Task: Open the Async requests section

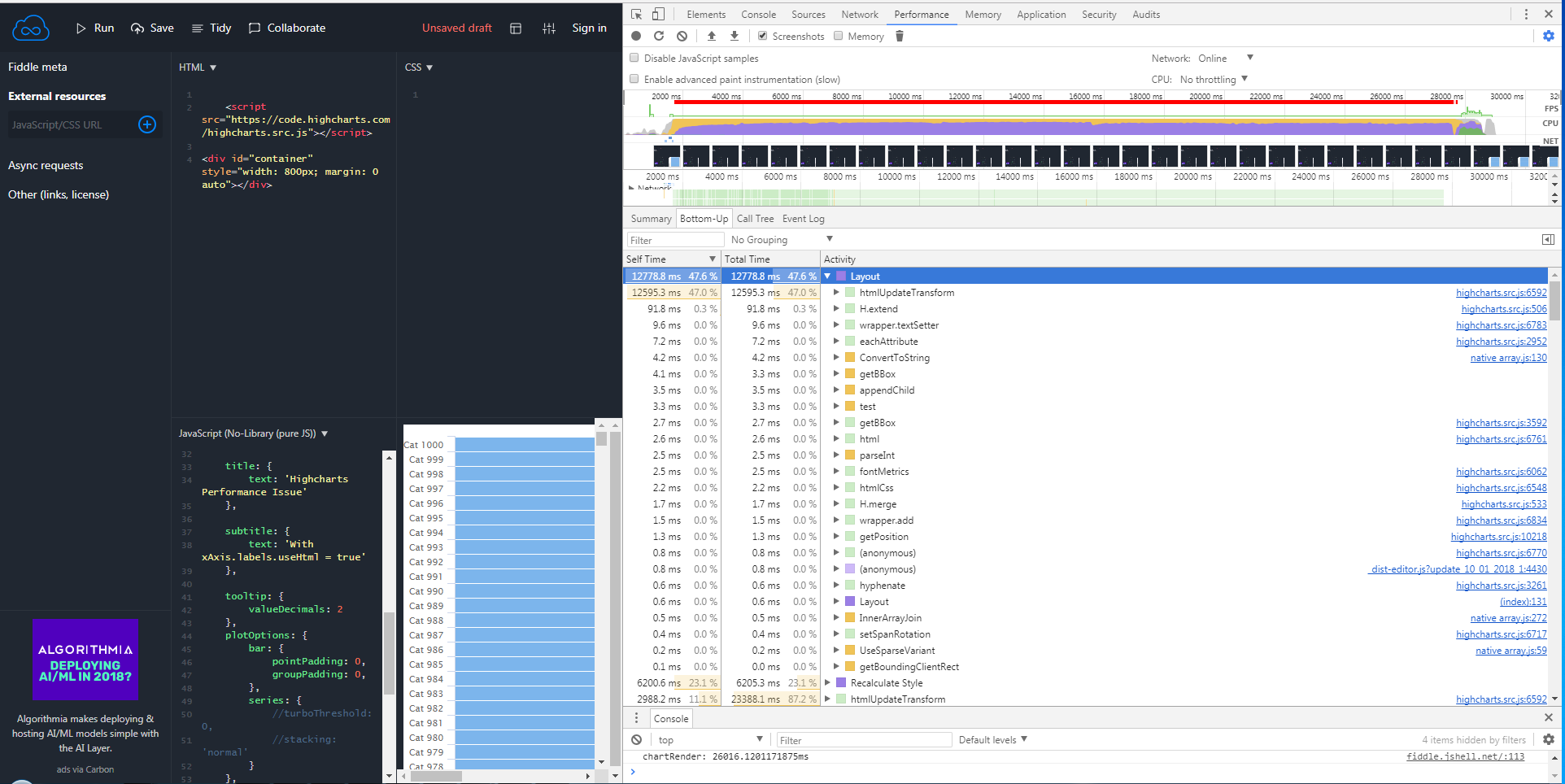Action: [x=46, y=165]
